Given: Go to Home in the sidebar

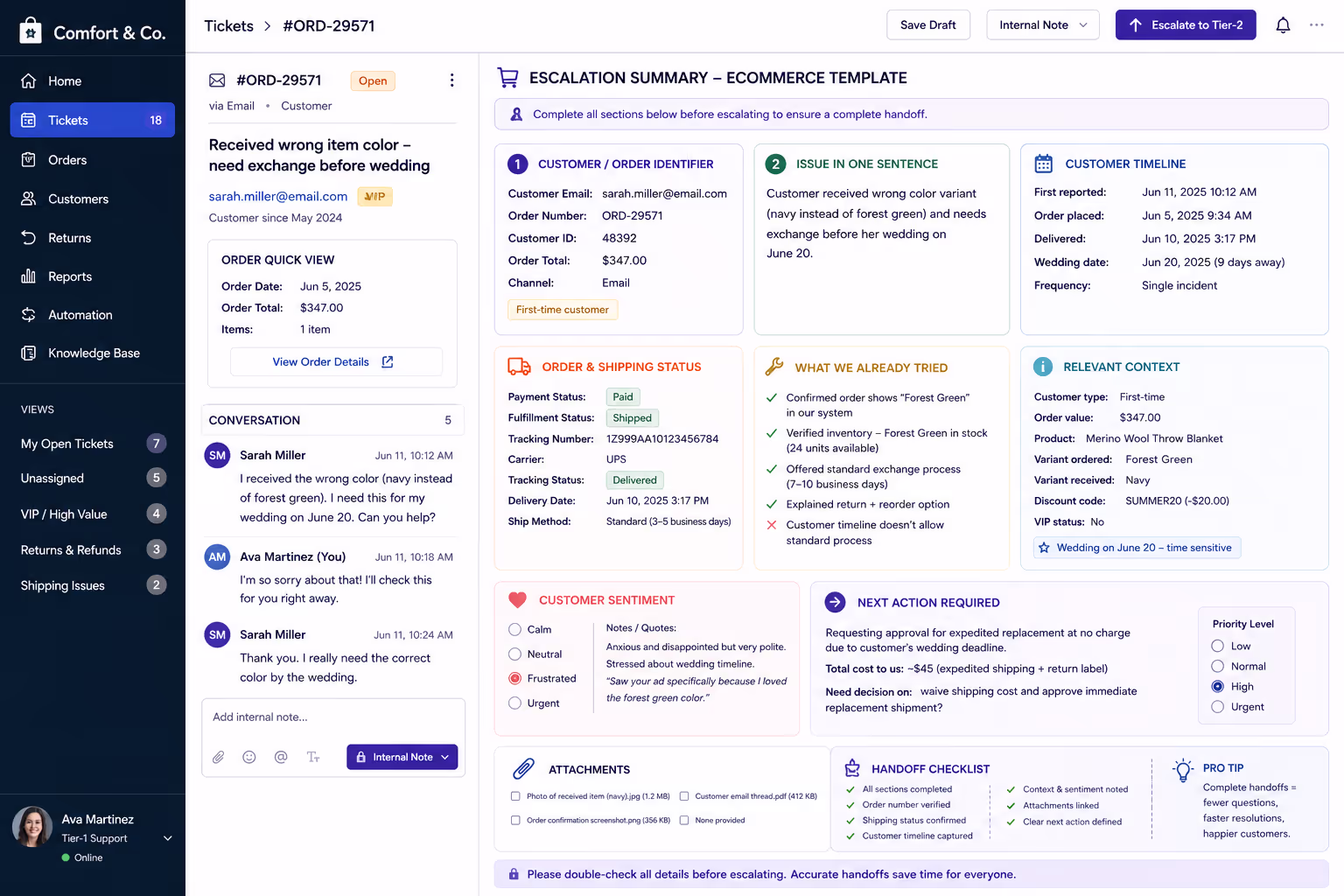Looking at the screenshot, I should 93,81.
